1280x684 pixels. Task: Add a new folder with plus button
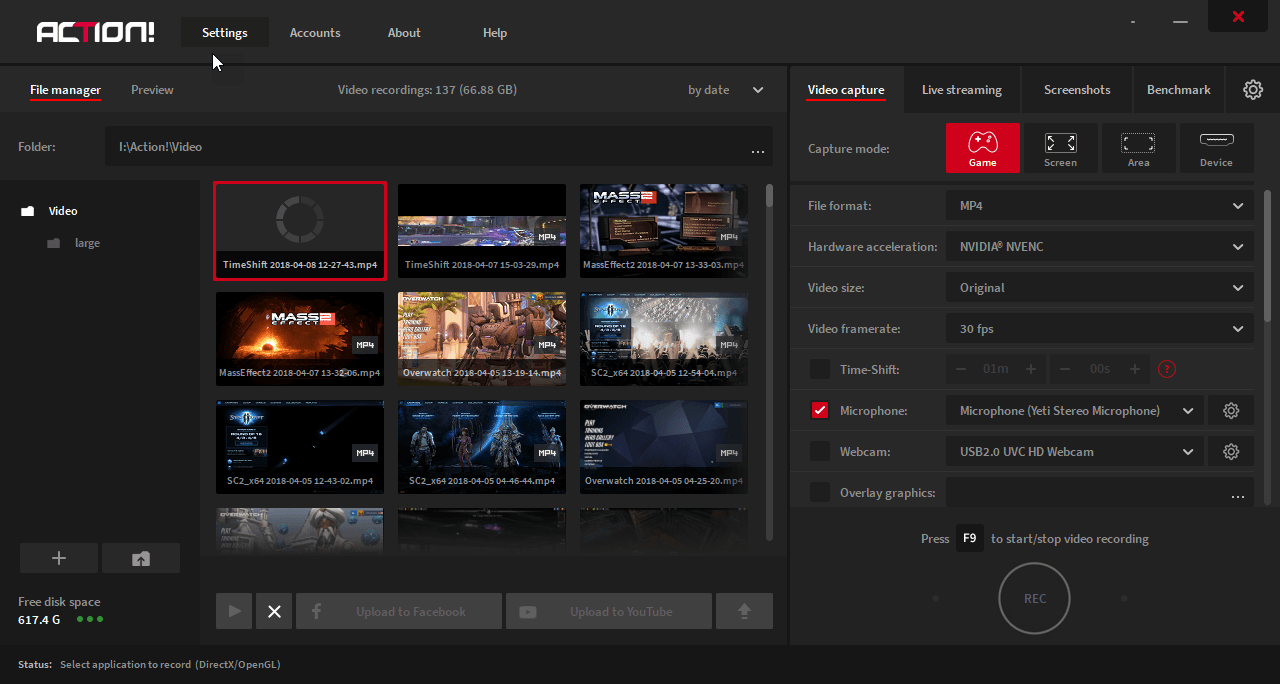tap(59, 558)
